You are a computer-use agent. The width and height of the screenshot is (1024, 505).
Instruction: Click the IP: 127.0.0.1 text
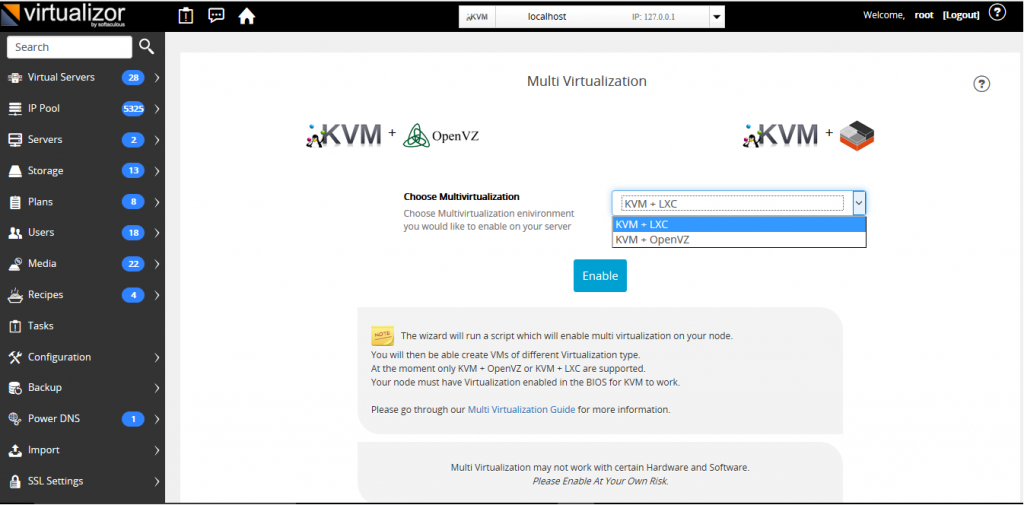(x=653, y=17)
